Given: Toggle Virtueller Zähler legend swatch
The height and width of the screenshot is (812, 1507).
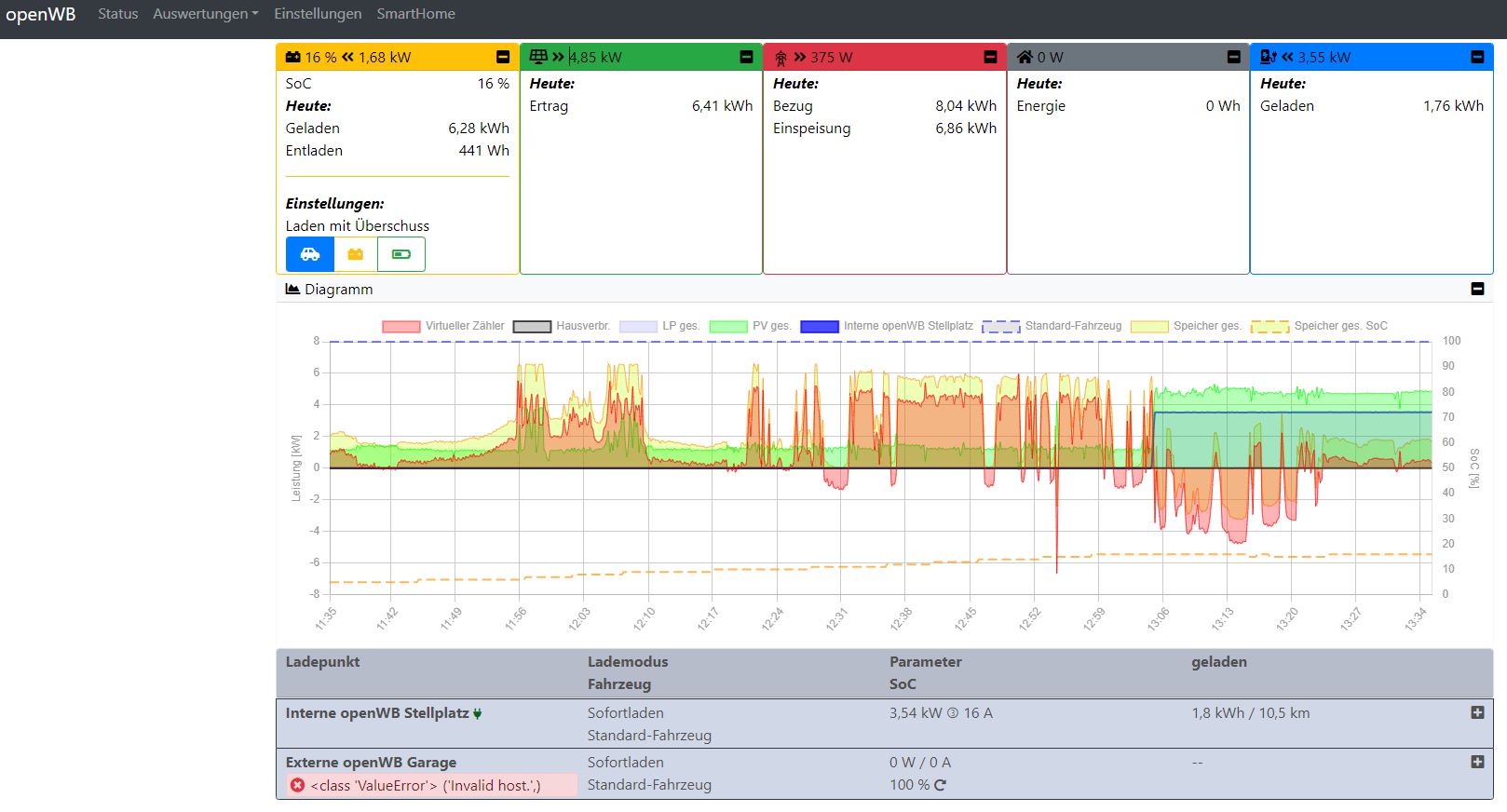Looking at the screenshot, I should (401, 327).
